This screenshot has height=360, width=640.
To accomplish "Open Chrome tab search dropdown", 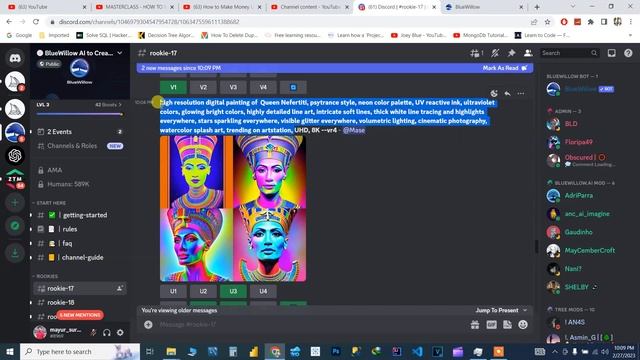I will point(573,7).
